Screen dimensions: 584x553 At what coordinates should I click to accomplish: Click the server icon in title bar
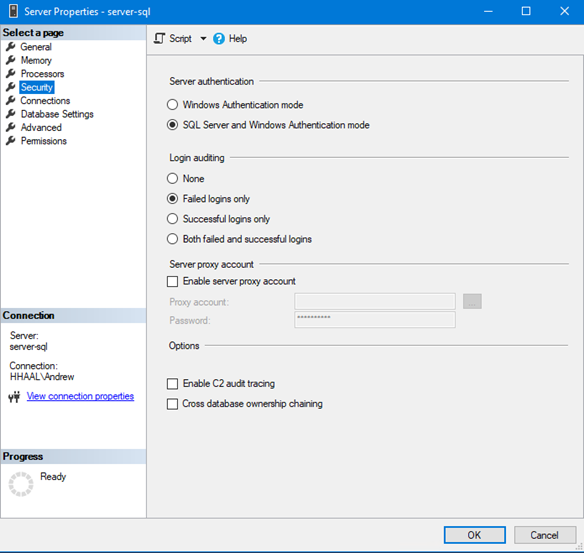point(13,11)
